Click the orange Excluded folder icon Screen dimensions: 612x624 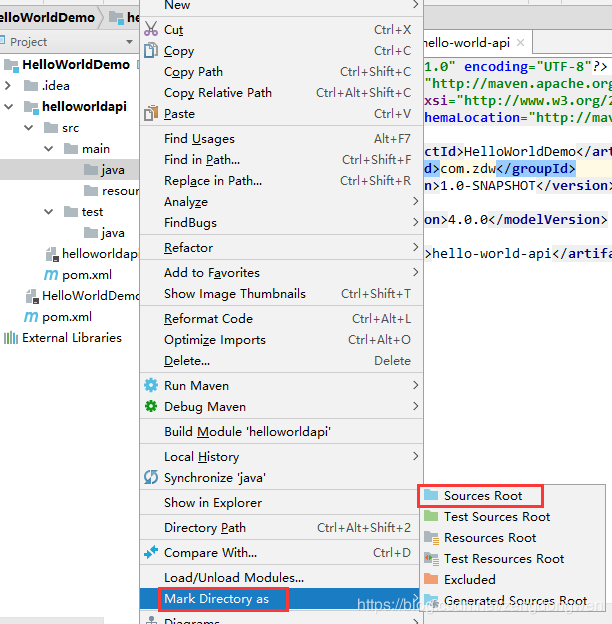pyautogui.click(x=431, y=579)
